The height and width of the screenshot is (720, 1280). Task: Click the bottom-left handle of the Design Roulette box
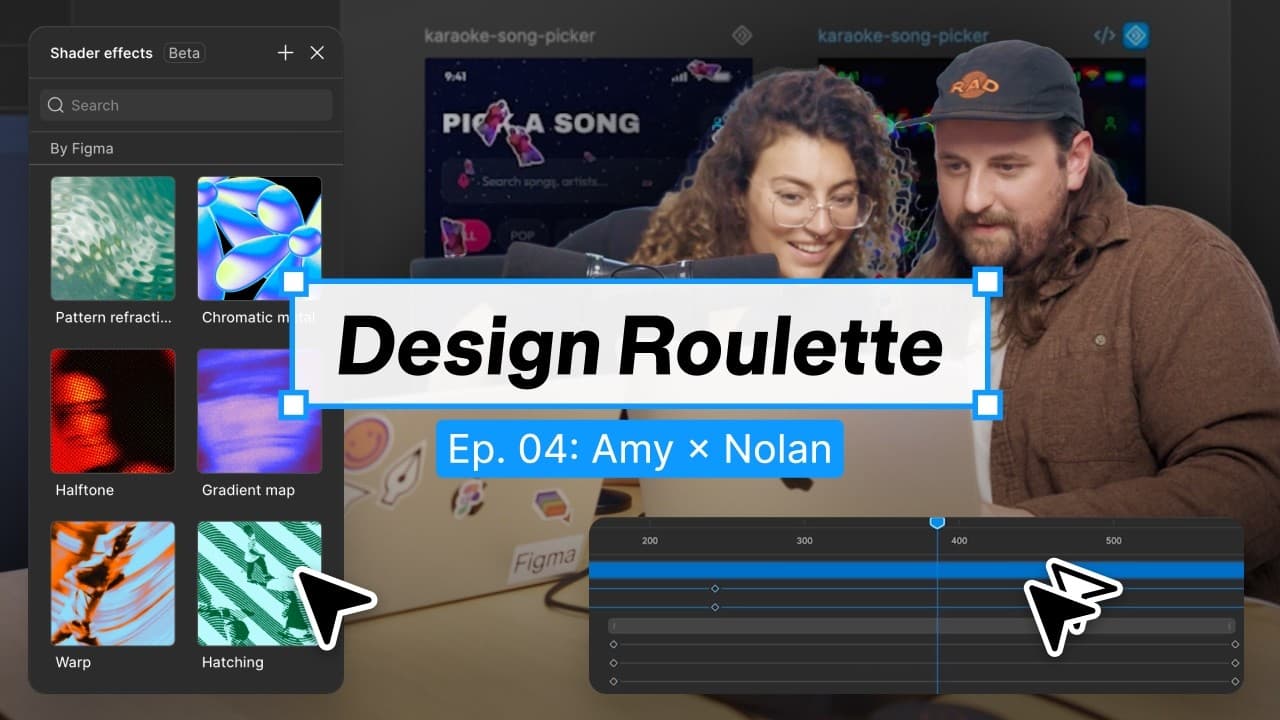click(293, 405)
